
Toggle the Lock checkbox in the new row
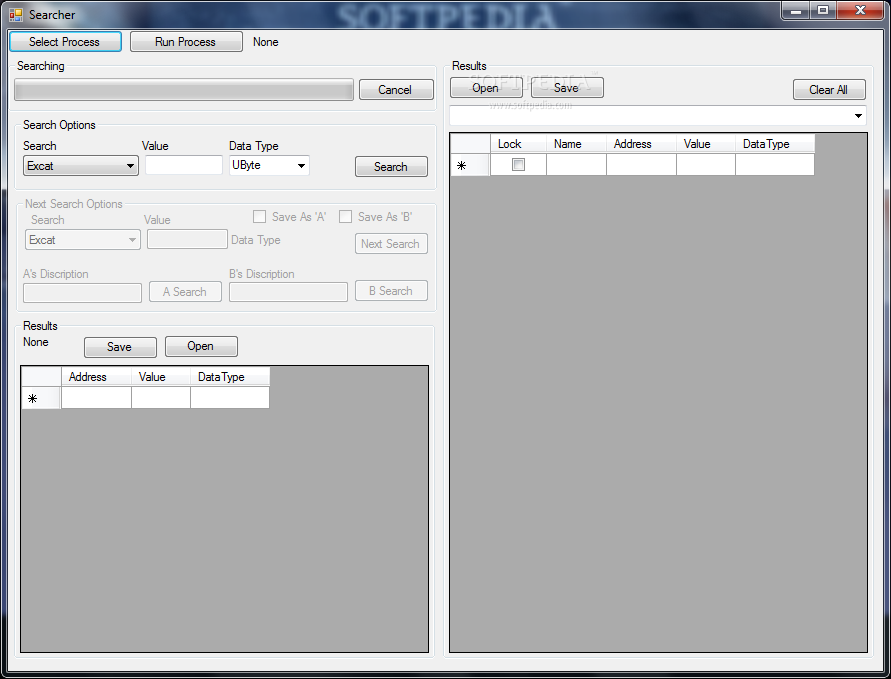[x=518, y=165]
